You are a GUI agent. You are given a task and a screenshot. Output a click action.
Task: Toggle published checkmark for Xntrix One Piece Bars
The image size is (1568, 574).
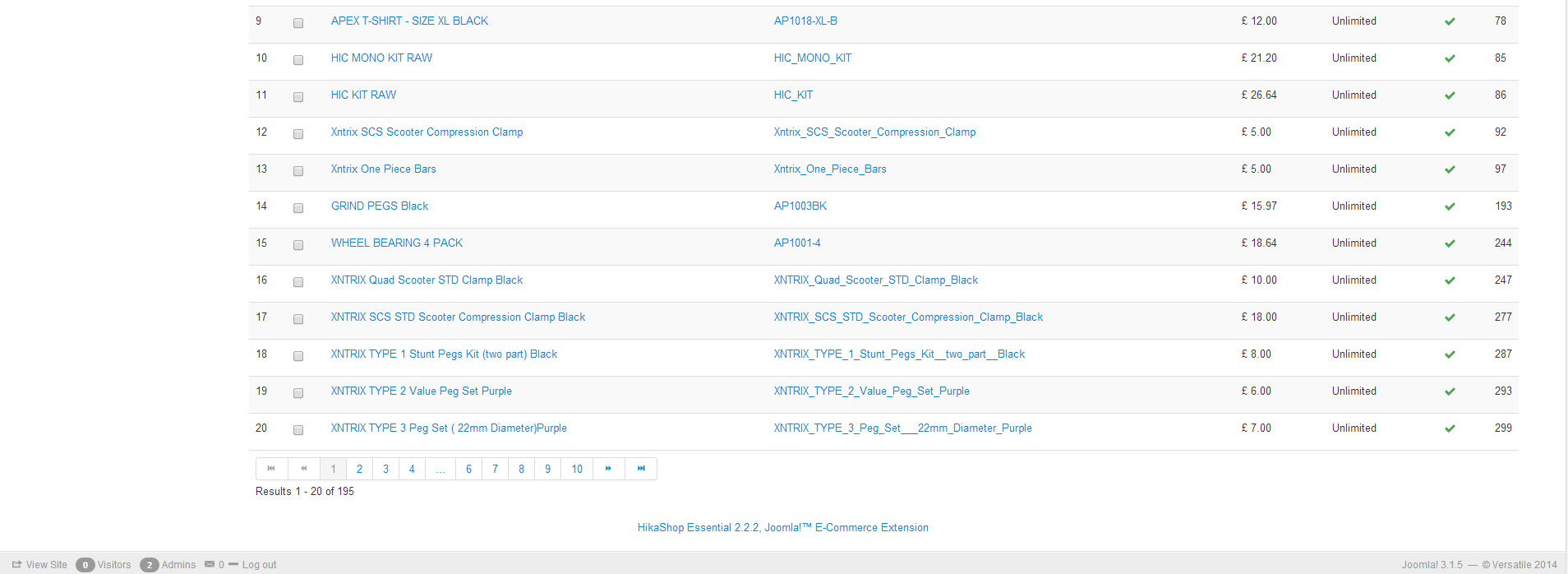(x=1450, y=169)
